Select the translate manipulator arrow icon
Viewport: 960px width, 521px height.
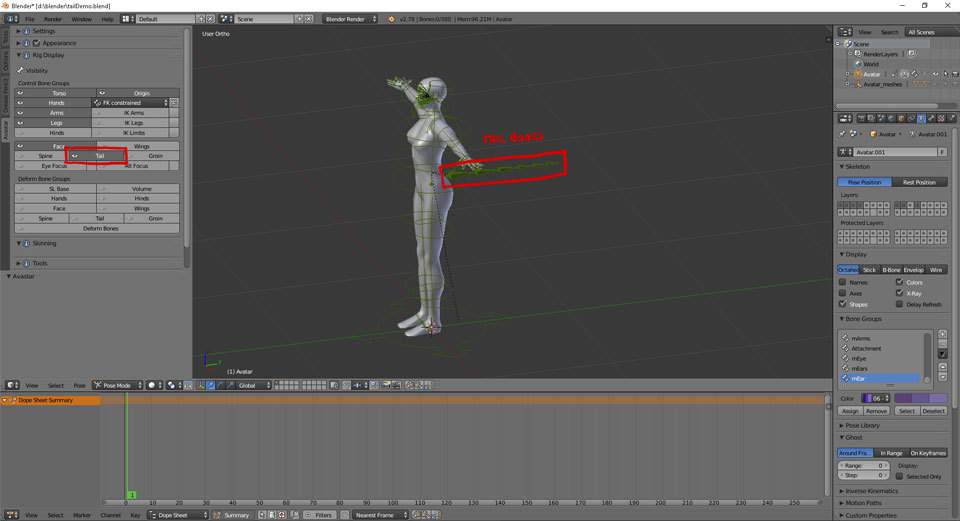tap(211, 385)
